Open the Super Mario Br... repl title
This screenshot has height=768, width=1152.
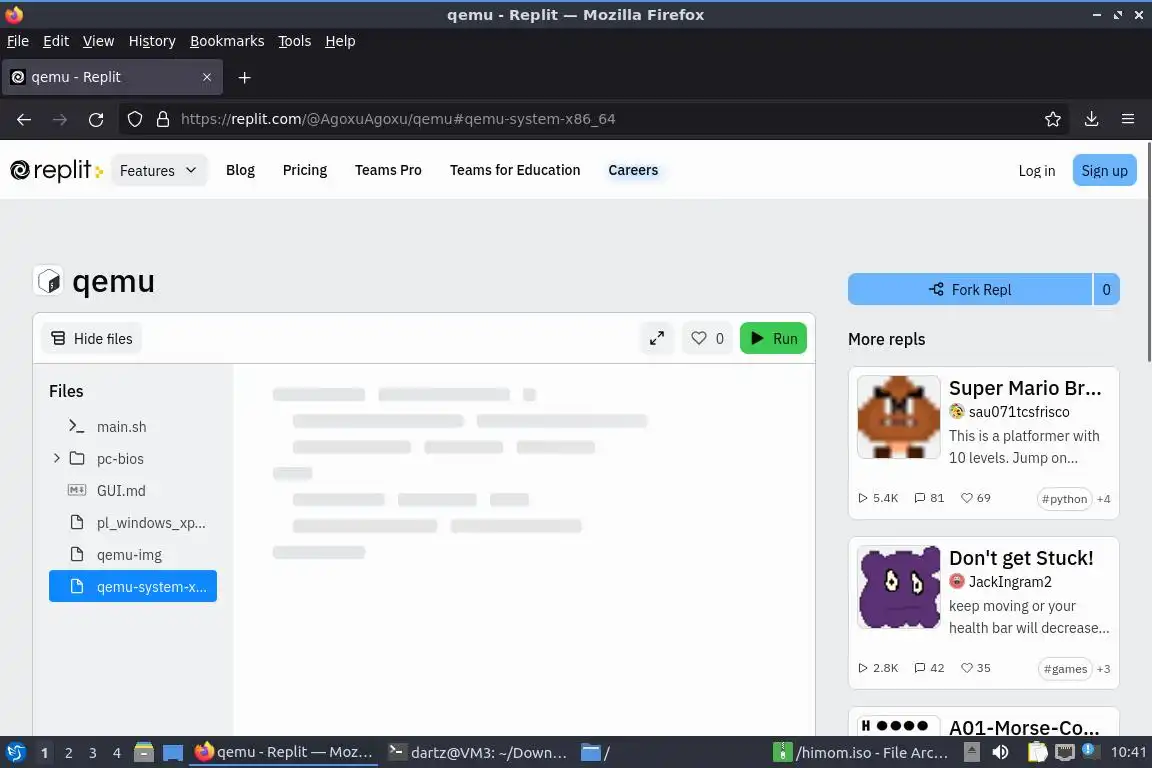point(1025,388)
